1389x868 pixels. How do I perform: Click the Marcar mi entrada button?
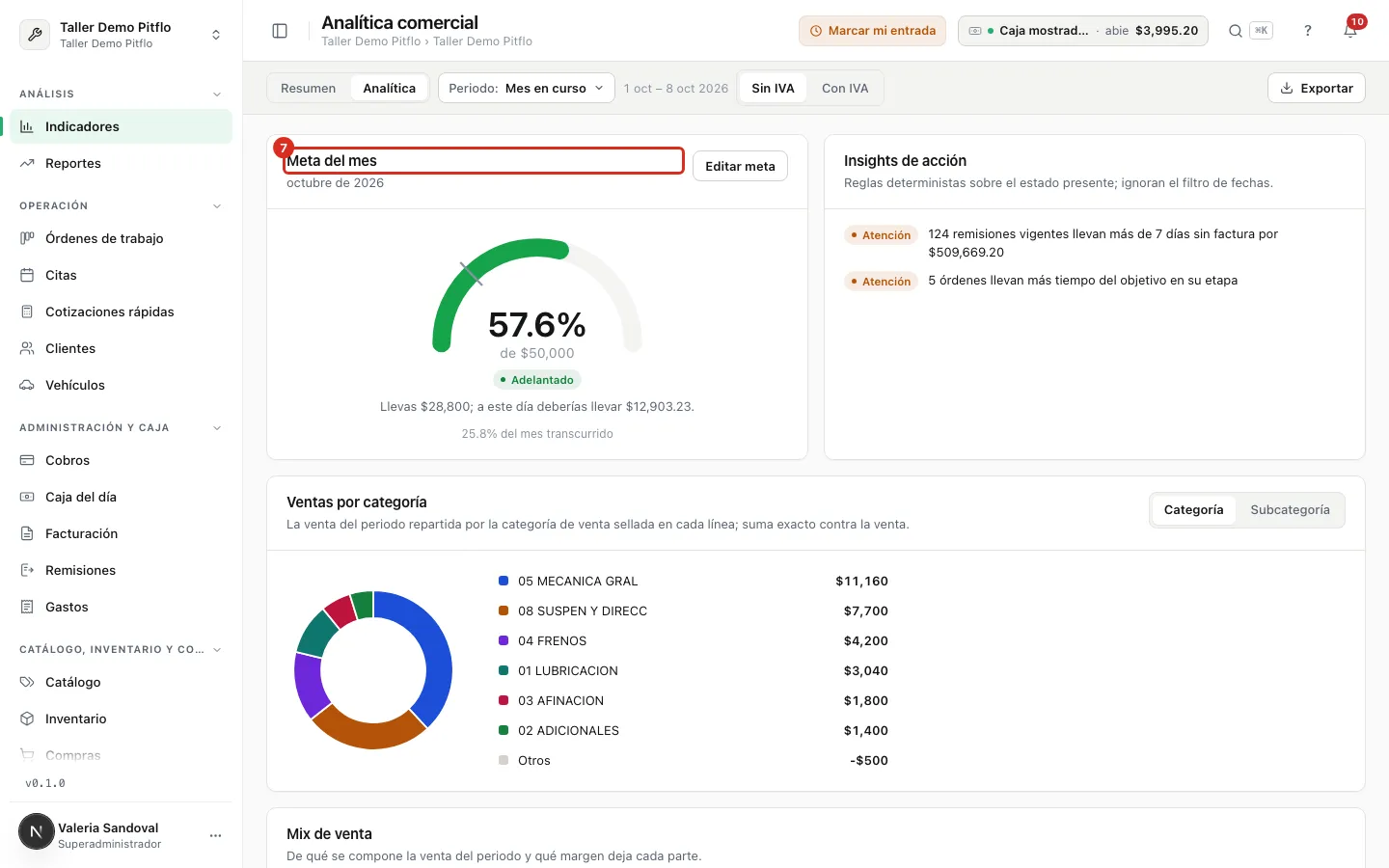[x=872, y=31]
